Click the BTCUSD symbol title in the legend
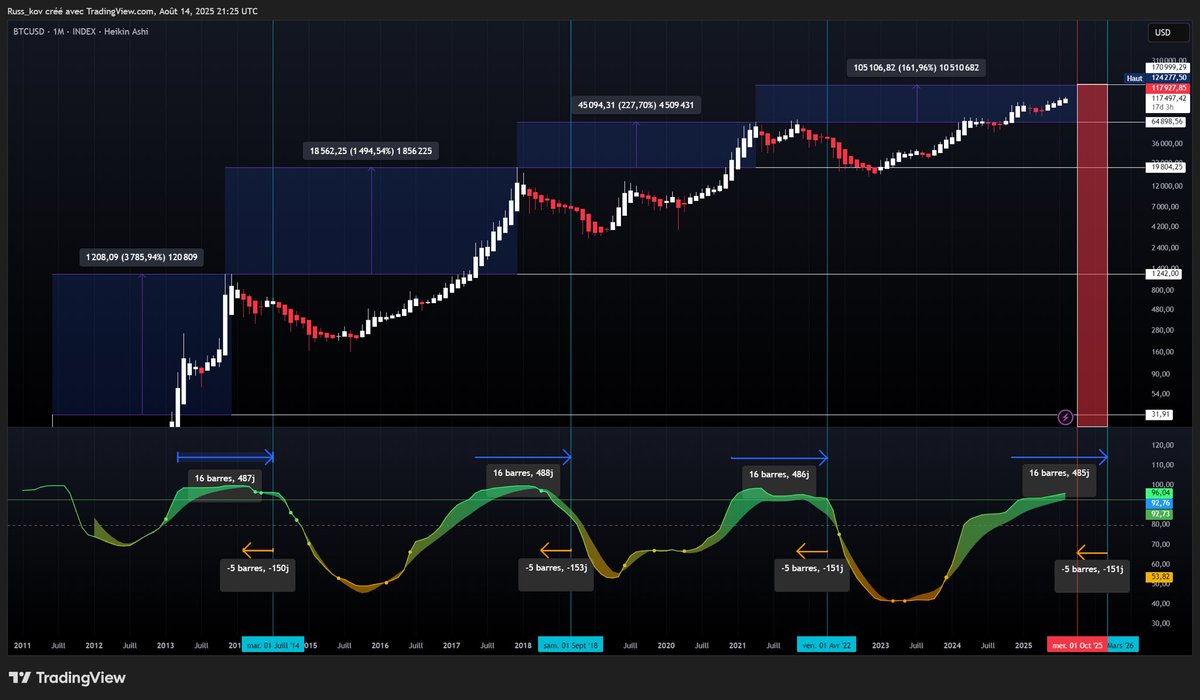 point(28,33)
